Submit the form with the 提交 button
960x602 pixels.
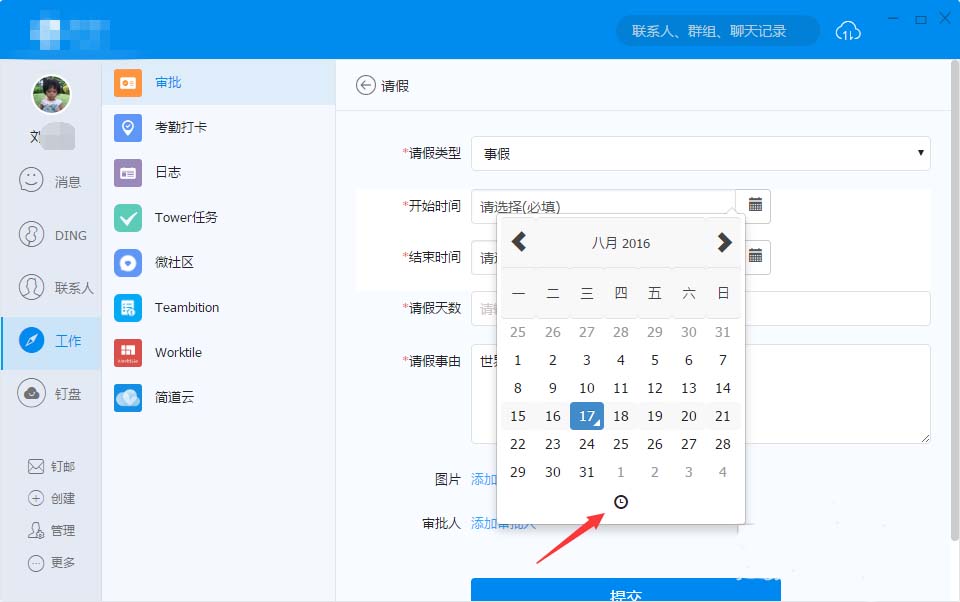click(624, 592)
